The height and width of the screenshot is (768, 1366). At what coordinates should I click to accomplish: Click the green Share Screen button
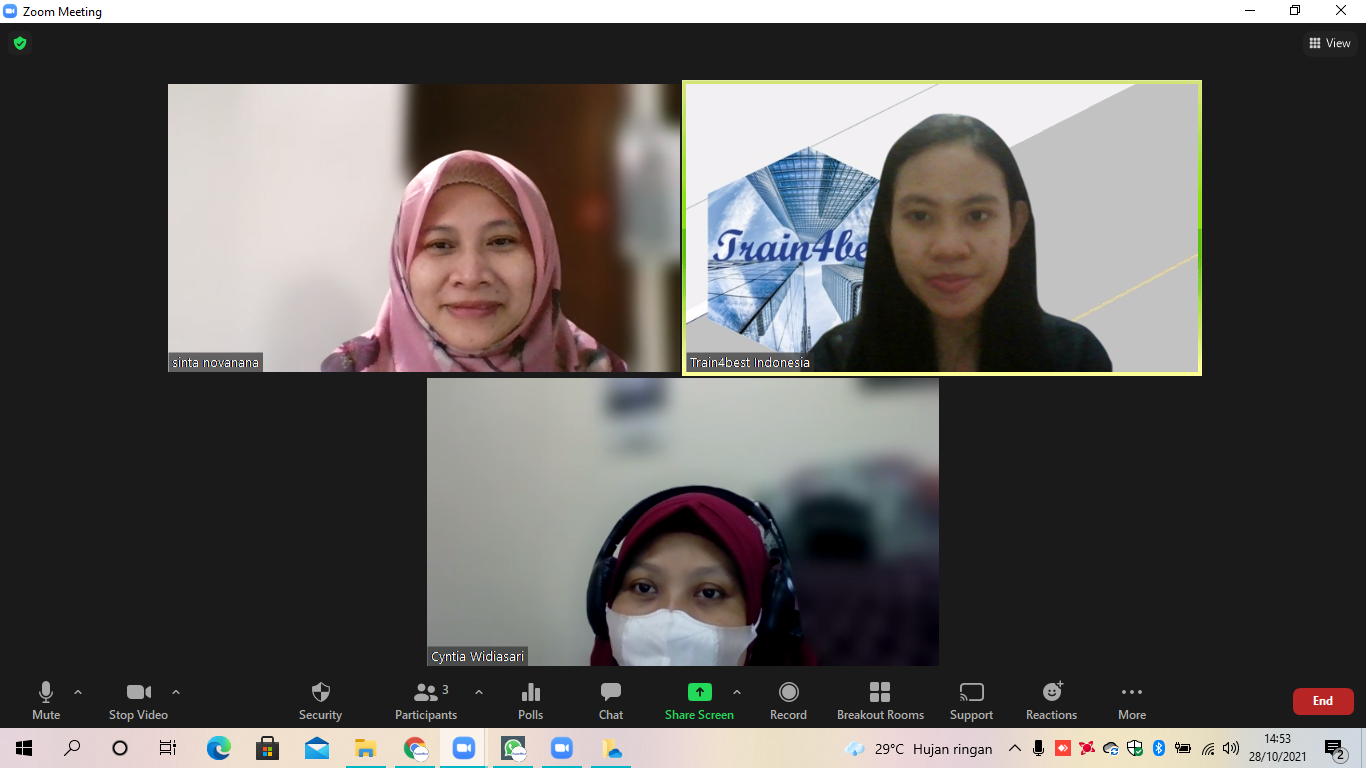699,700
